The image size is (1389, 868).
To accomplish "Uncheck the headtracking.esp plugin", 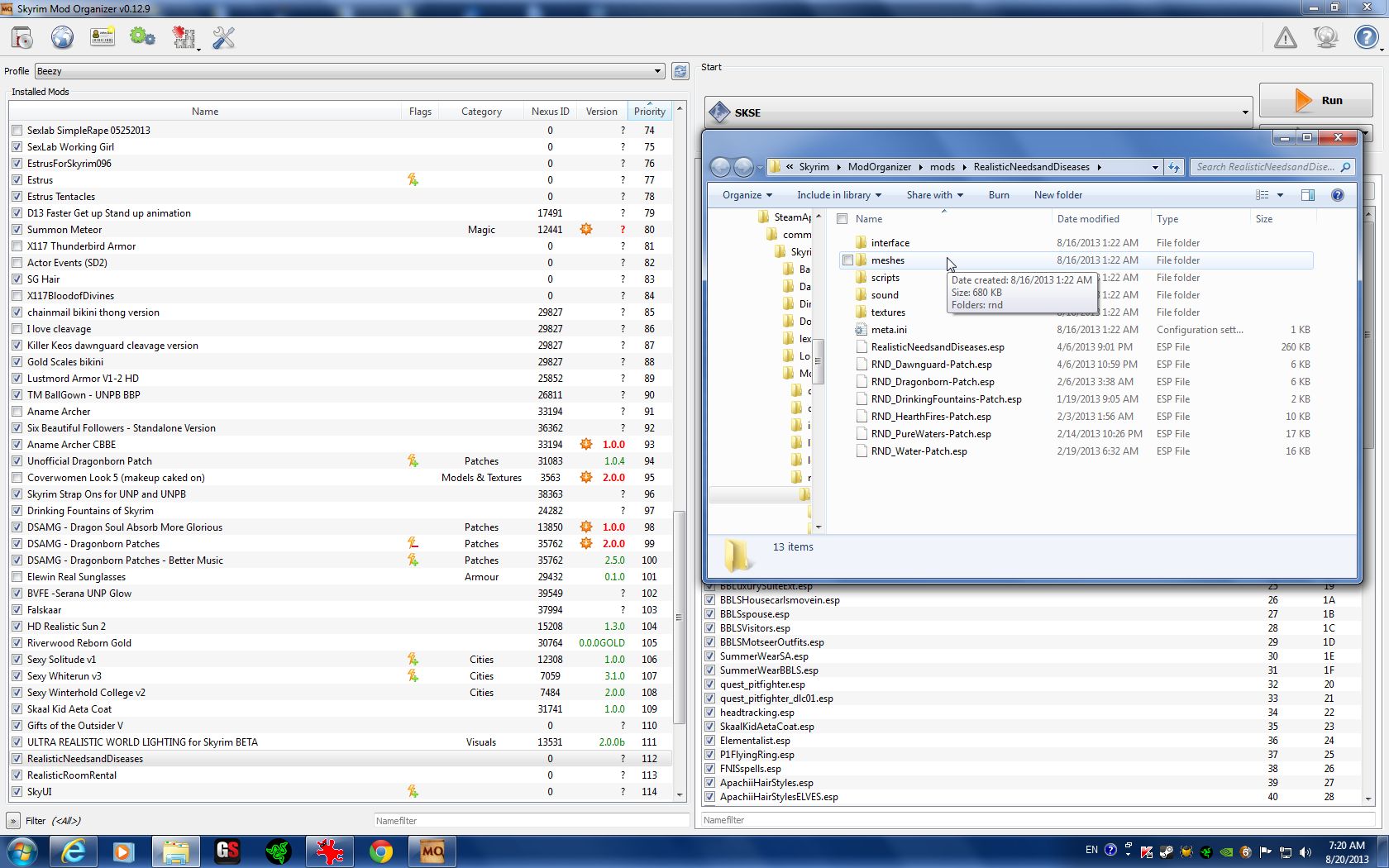I will click(x=709, y=713).
